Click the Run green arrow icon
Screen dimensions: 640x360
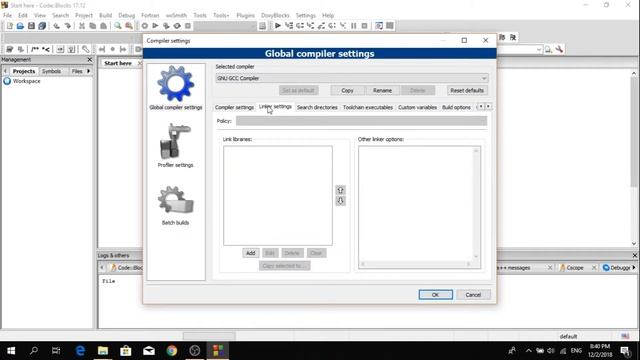click(x=155, y=26)
